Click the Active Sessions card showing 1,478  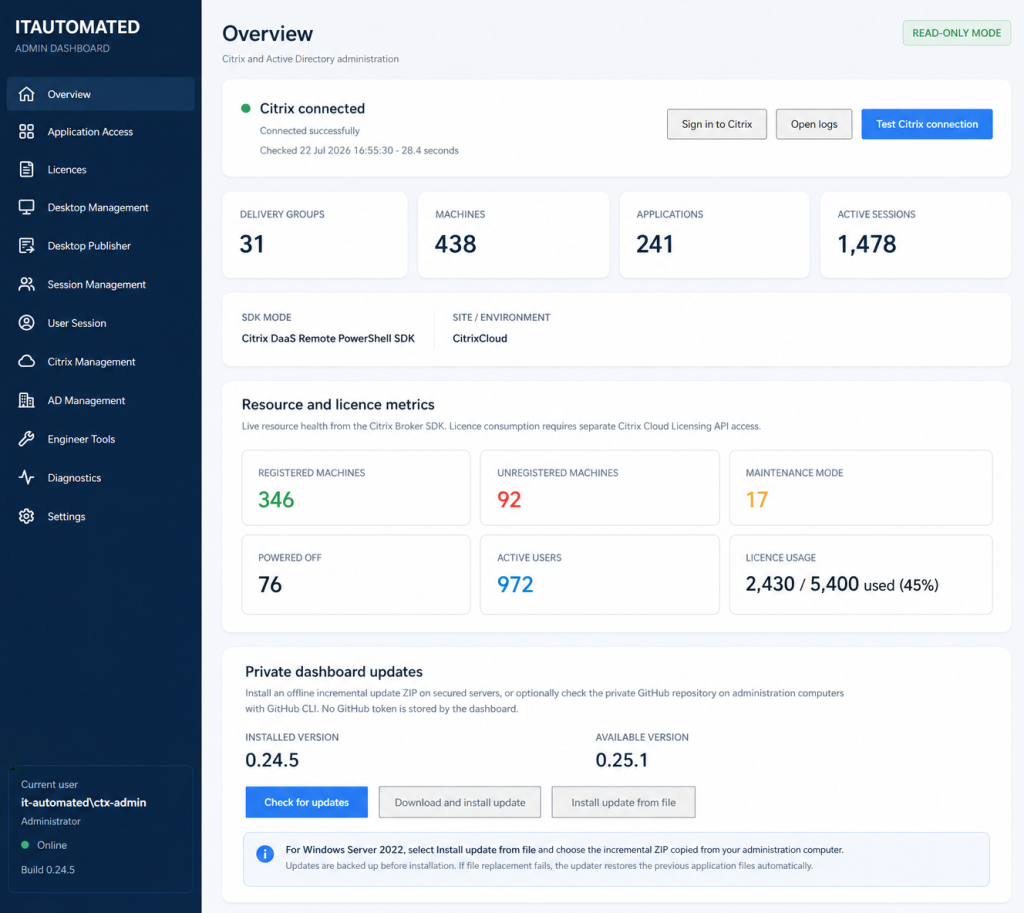click(916, 234)
